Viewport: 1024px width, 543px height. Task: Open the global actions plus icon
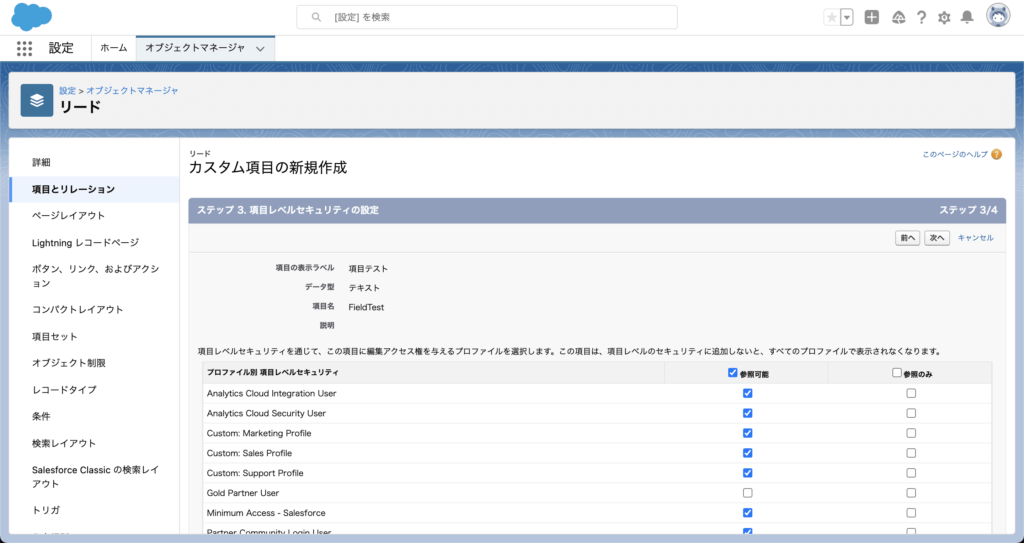click(872, 17)
